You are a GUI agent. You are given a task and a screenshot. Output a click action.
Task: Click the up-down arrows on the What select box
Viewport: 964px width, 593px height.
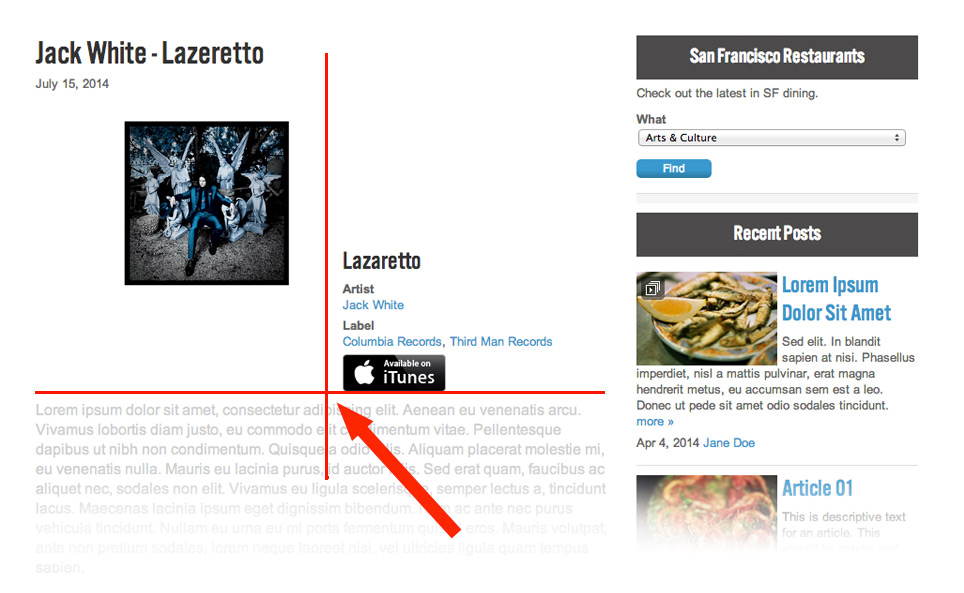(x=897, y=138)
